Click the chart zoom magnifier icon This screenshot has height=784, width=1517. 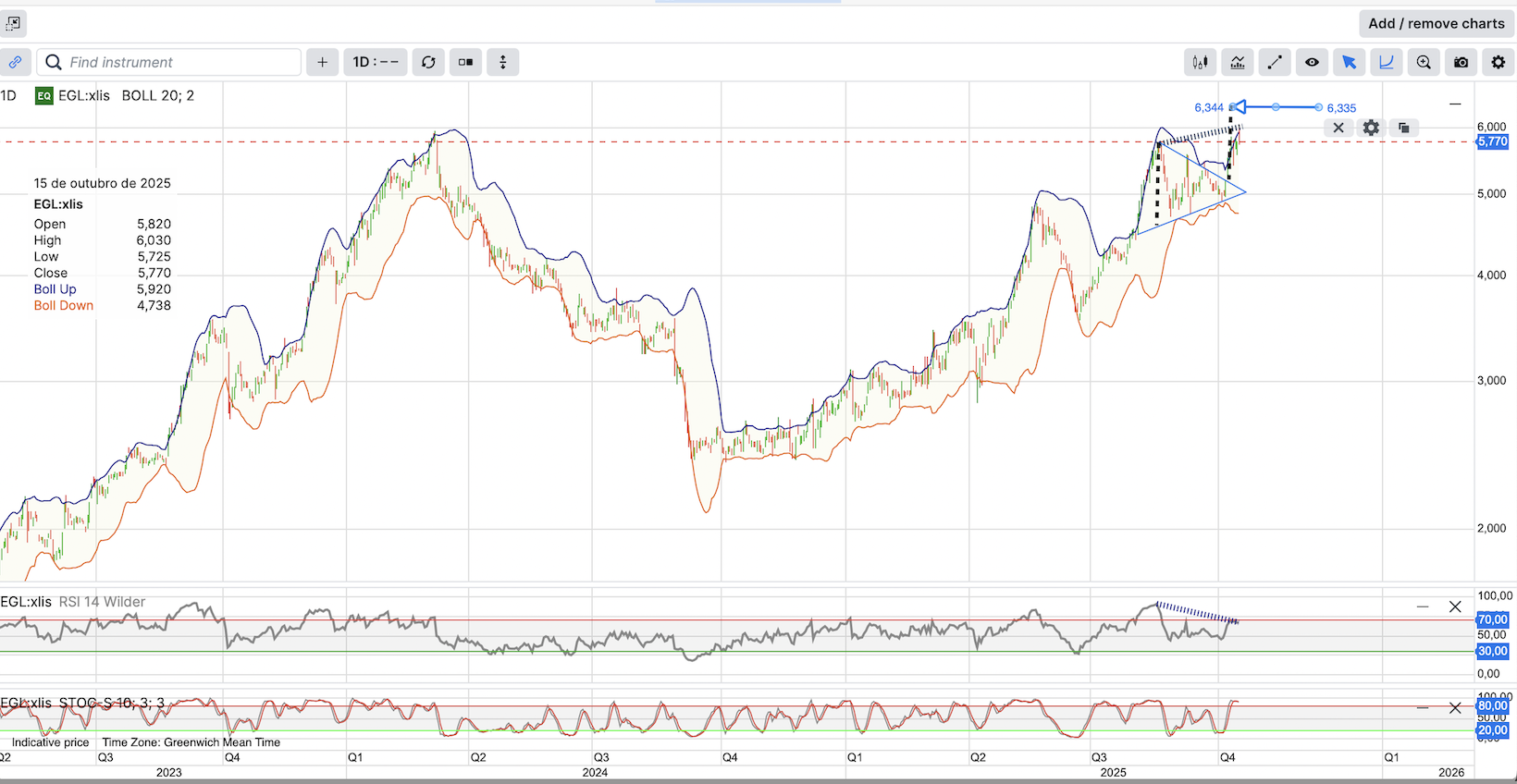(1424, 62)
